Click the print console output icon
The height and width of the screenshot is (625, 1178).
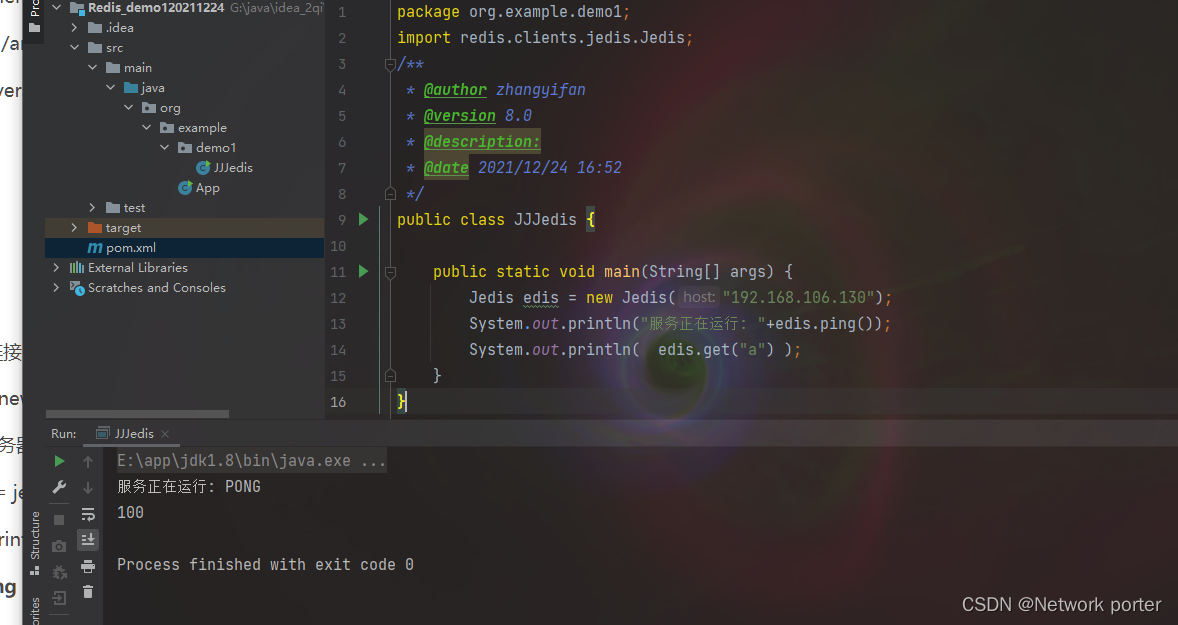[88, 566]
